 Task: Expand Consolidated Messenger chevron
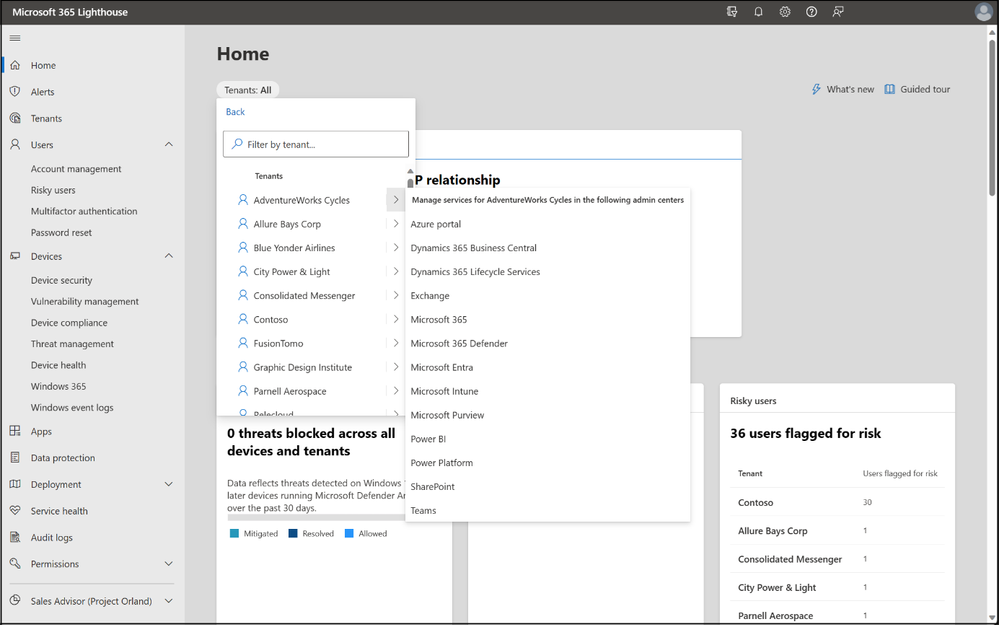click(396, 295)
